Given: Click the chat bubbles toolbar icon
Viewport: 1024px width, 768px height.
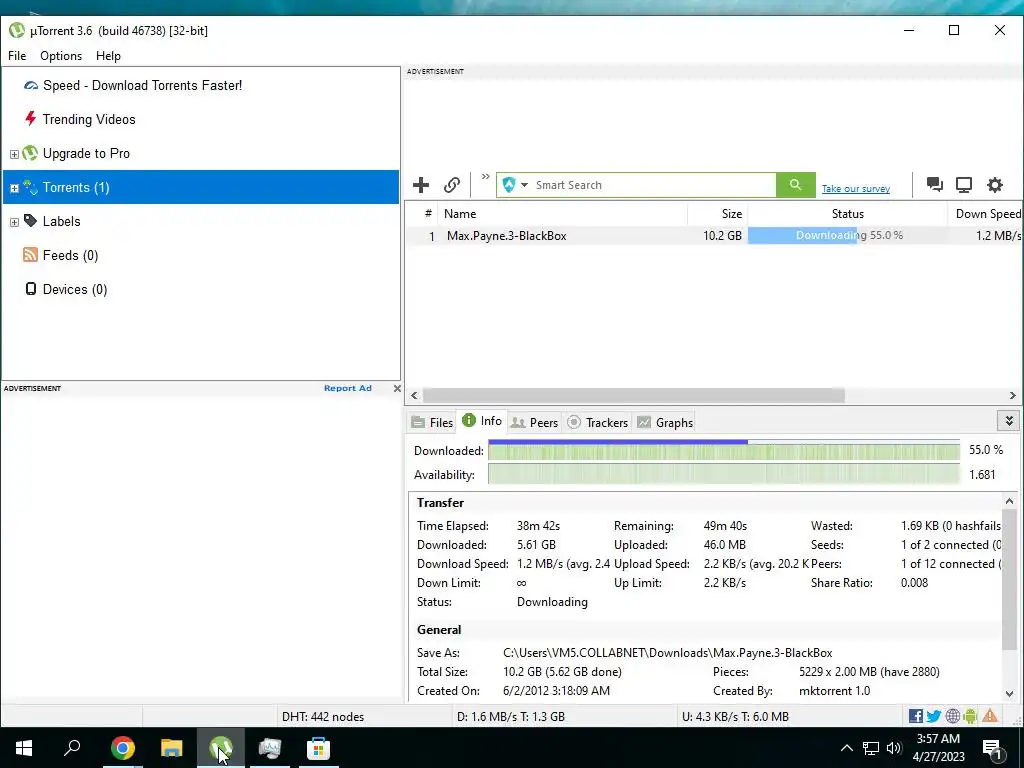Looking at the screenshot, I should click(935, 185).
